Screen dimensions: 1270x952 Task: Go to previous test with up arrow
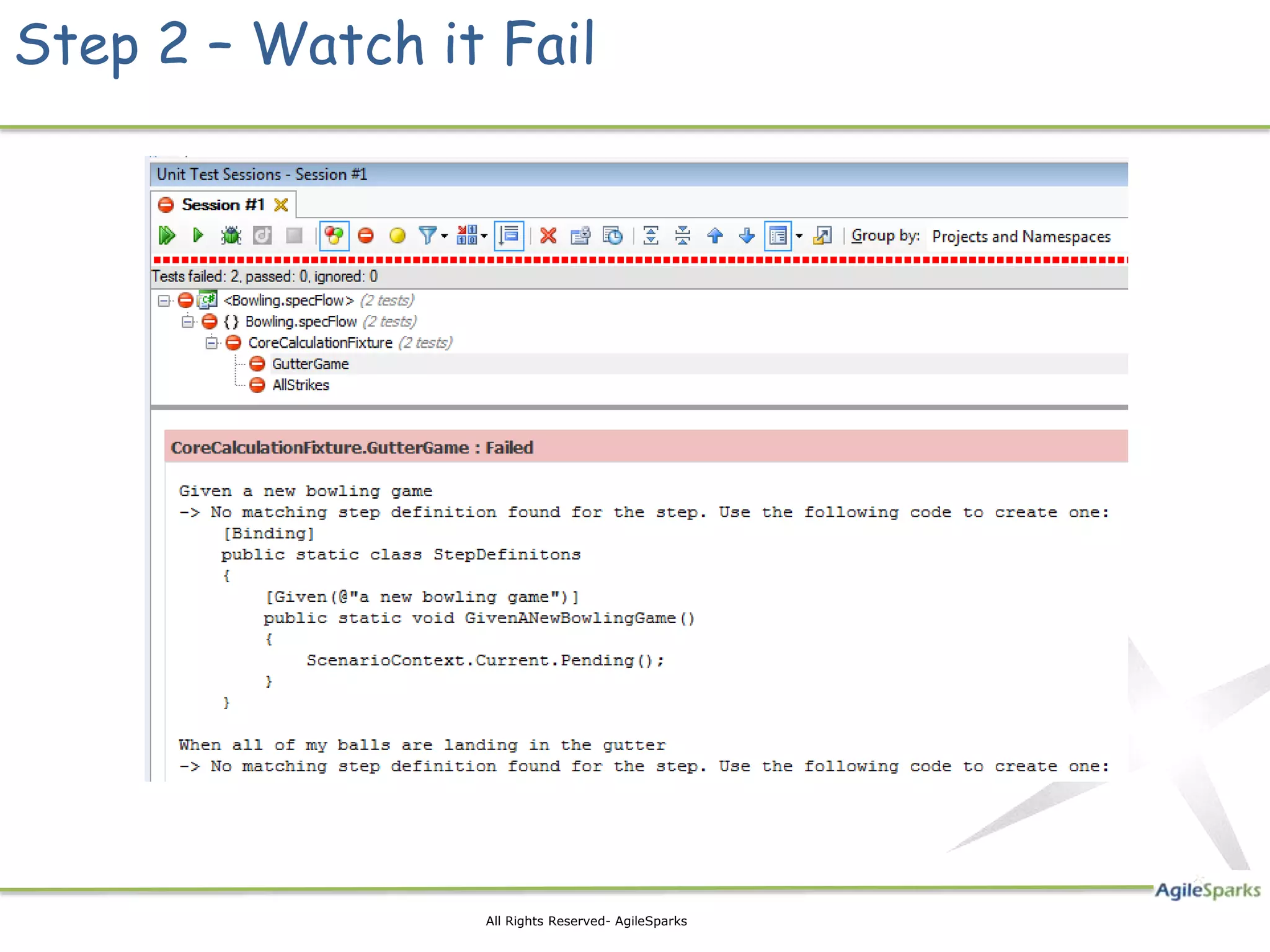(x=715, y=236)
